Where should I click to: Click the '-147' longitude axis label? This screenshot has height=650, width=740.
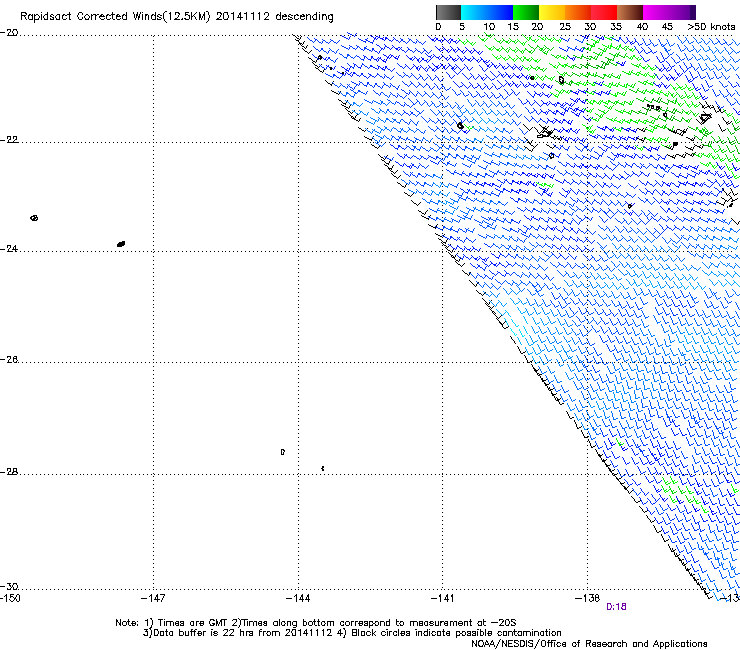tap(153, 599)
